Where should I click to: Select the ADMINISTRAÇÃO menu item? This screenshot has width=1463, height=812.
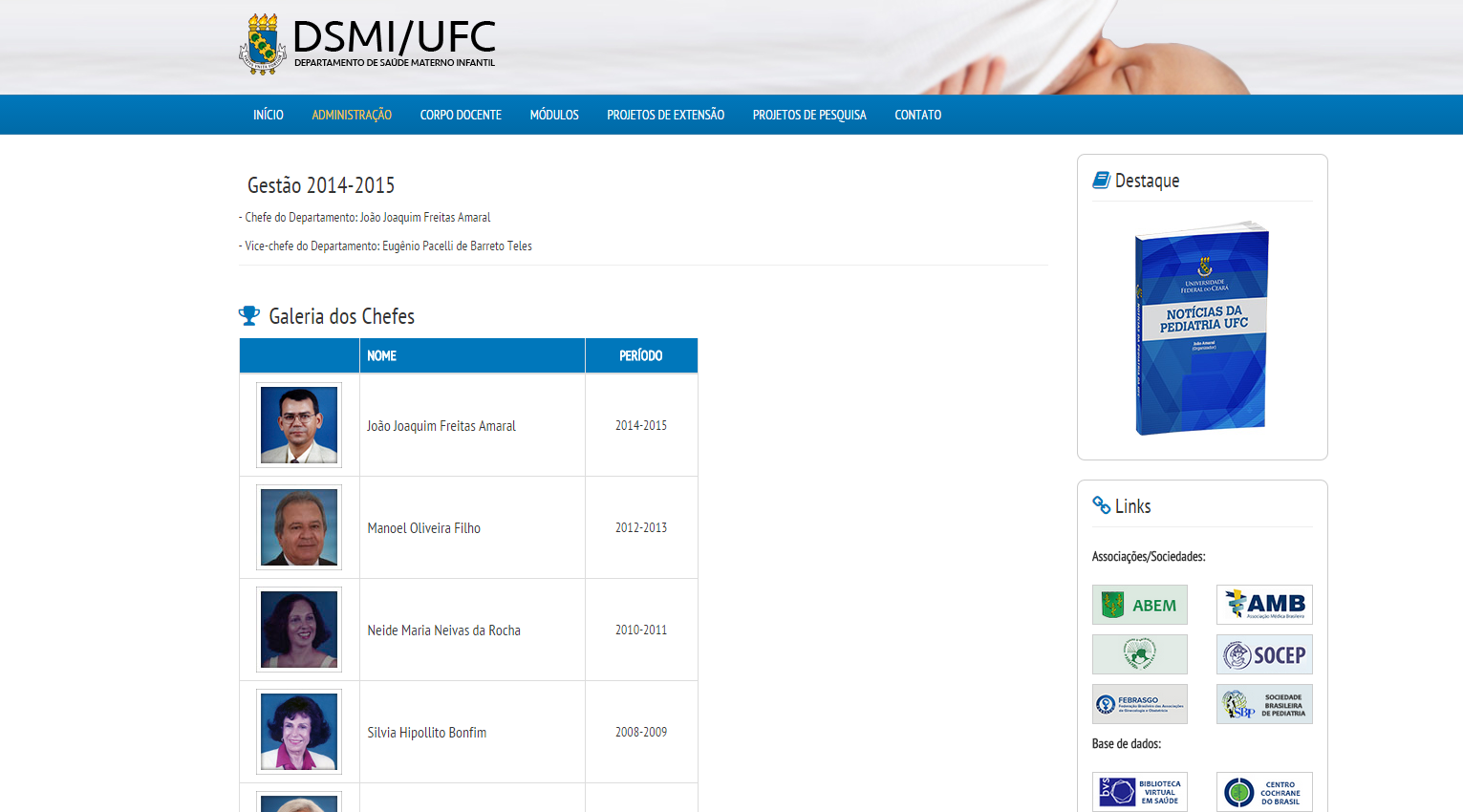[x=352, y=115]
